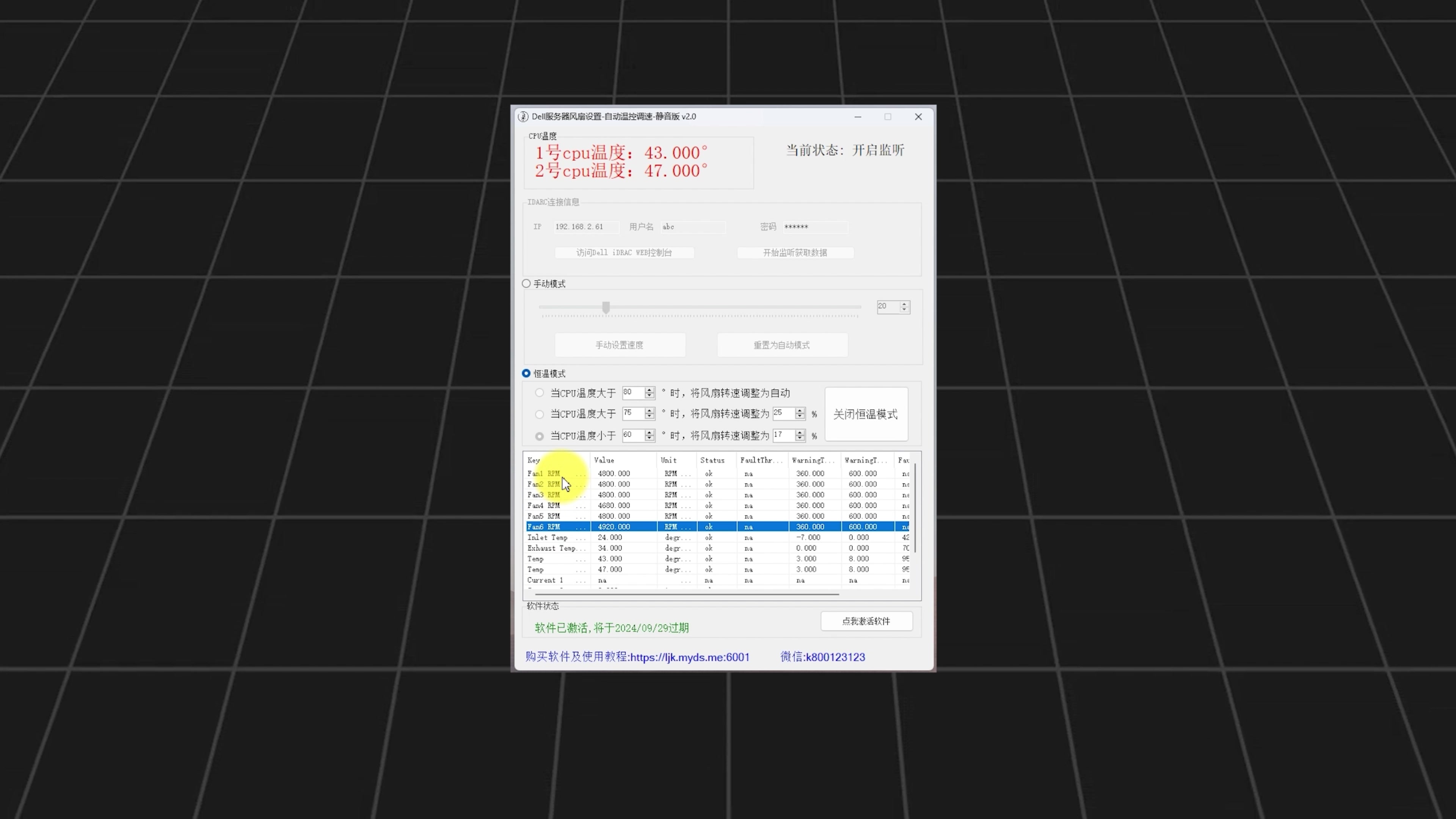Click the 软件已激活 expiry status text
Image resolution: width=1456 pixels, height=819 pixels.
pyautogui.click(x=612, y=628)
